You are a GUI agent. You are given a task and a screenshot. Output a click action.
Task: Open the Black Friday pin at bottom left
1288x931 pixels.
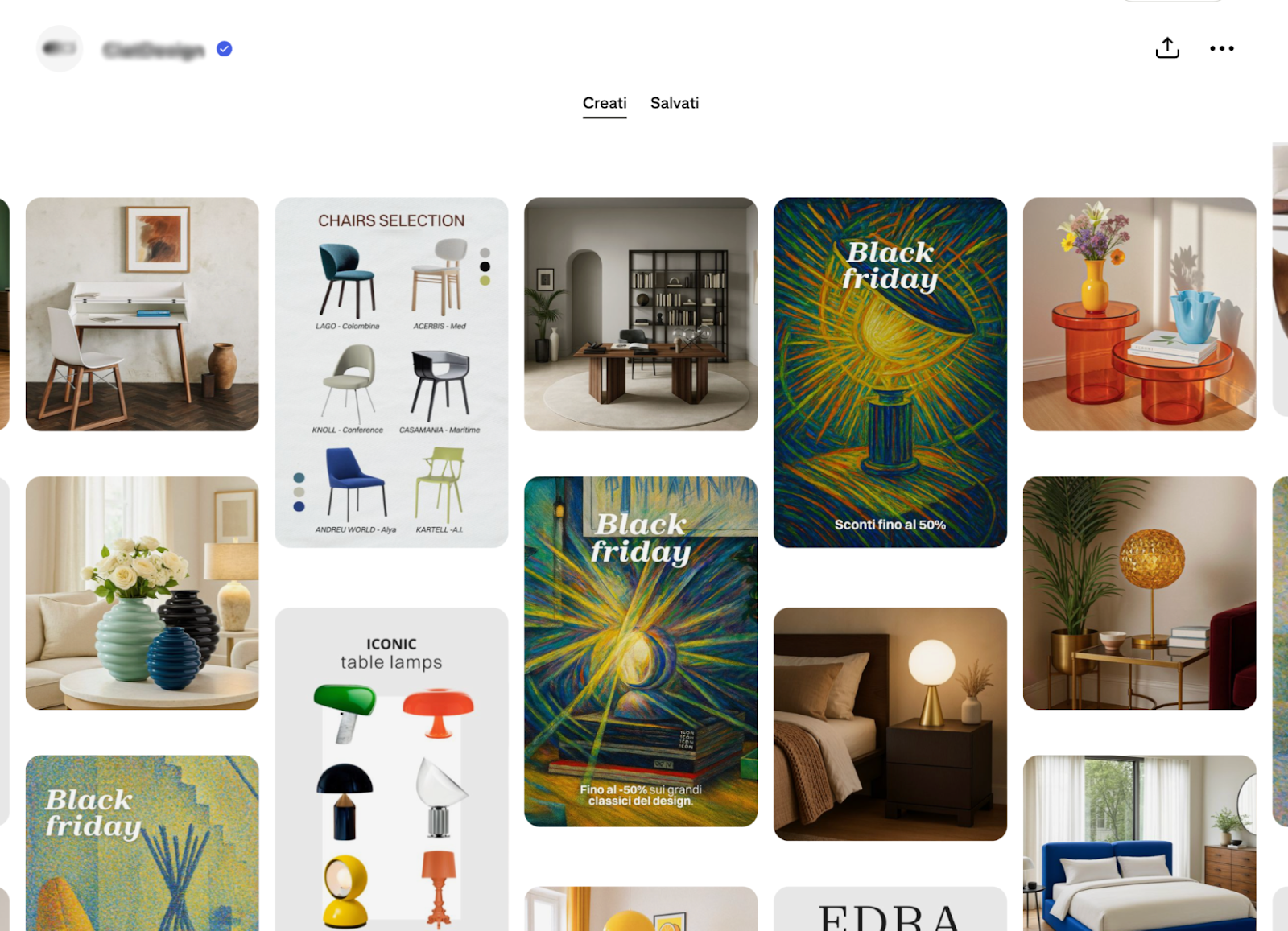click(x=142, y=843)
